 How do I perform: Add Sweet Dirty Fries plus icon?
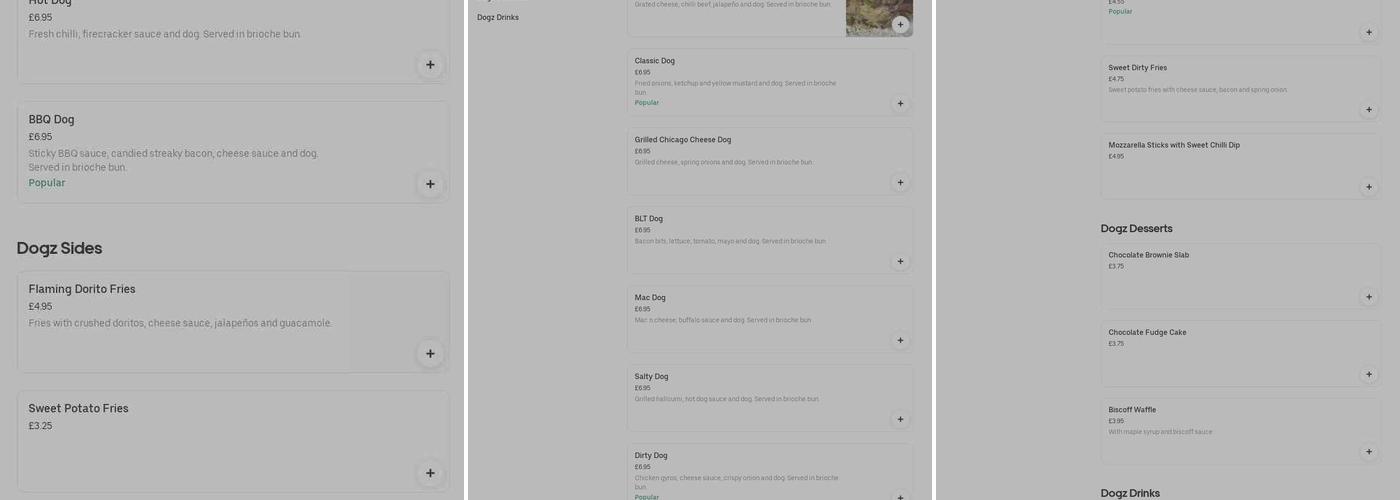coord(1368,110)
